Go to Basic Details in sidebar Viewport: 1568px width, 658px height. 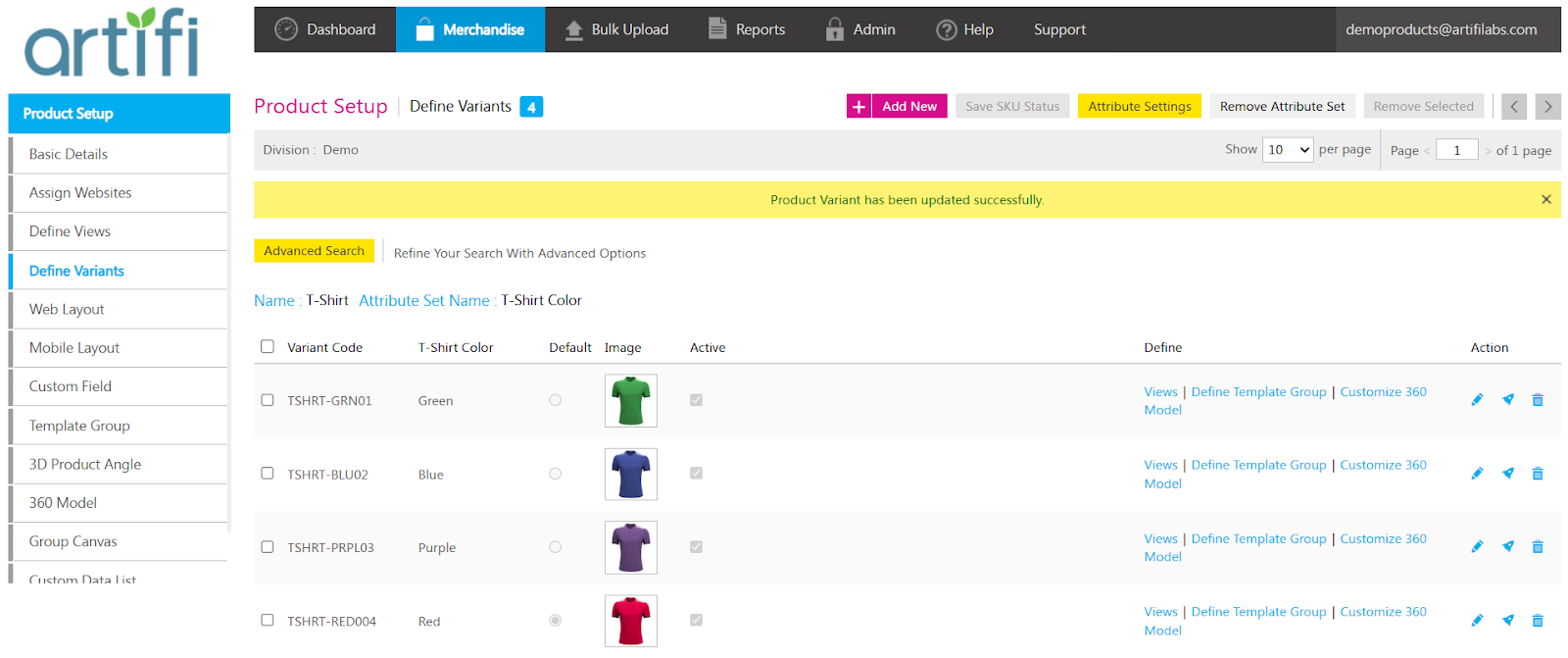[x=119, y=154]
